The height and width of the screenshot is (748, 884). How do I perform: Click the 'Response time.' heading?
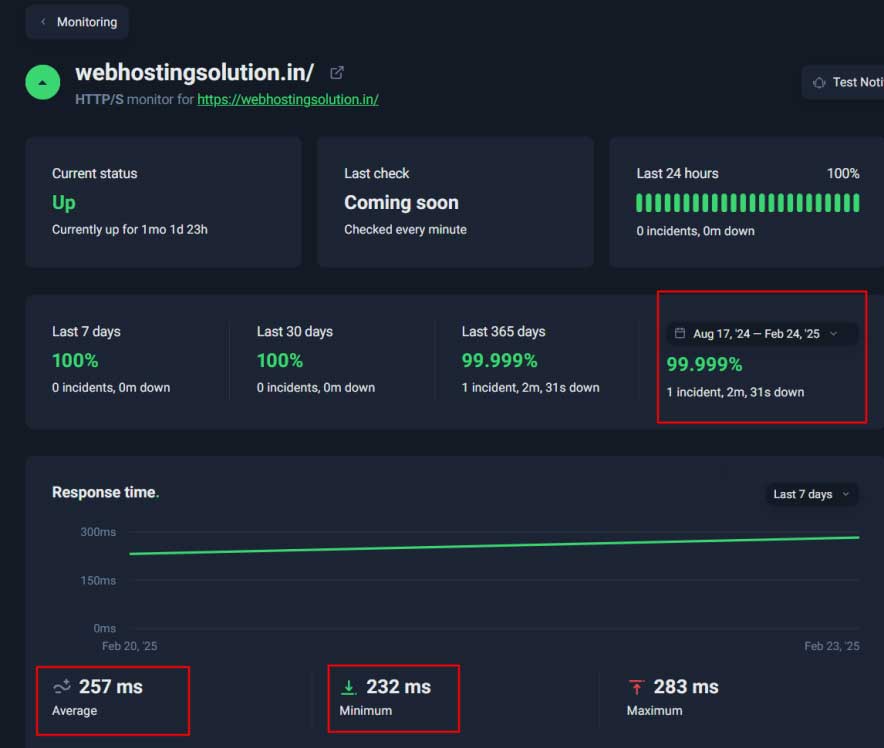coord(105,492)
